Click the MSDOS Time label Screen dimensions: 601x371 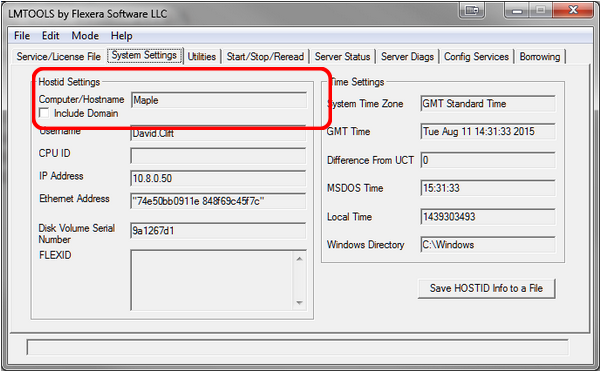pos(355,188)
